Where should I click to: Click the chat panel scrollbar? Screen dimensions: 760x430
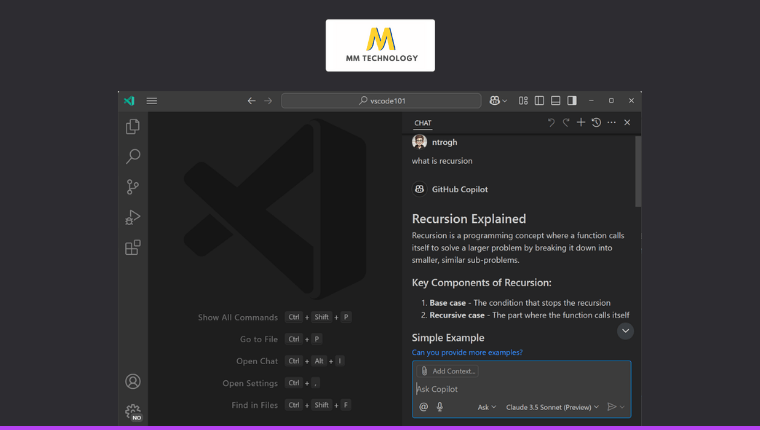pyautogui.click(x=638, y=171)
